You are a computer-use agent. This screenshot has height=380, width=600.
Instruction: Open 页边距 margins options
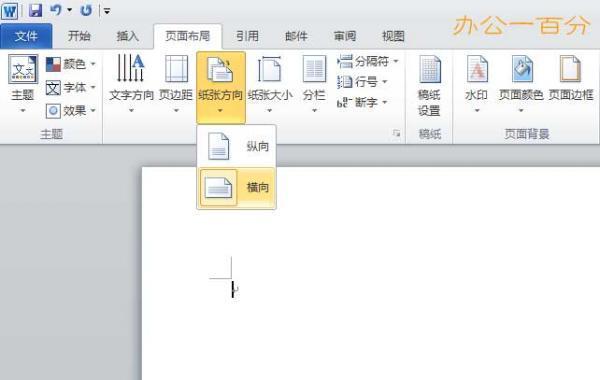pyautogui.click(x=176, y=83)
